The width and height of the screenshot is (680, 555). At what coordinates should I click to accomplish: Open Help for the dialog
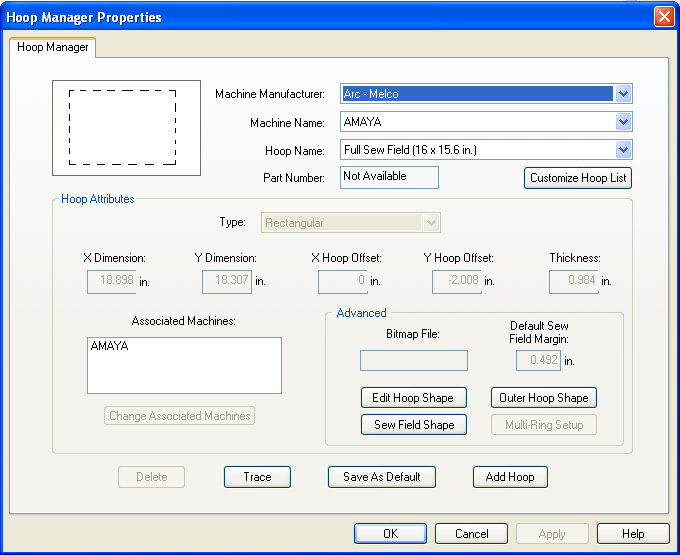pos(633,533)
